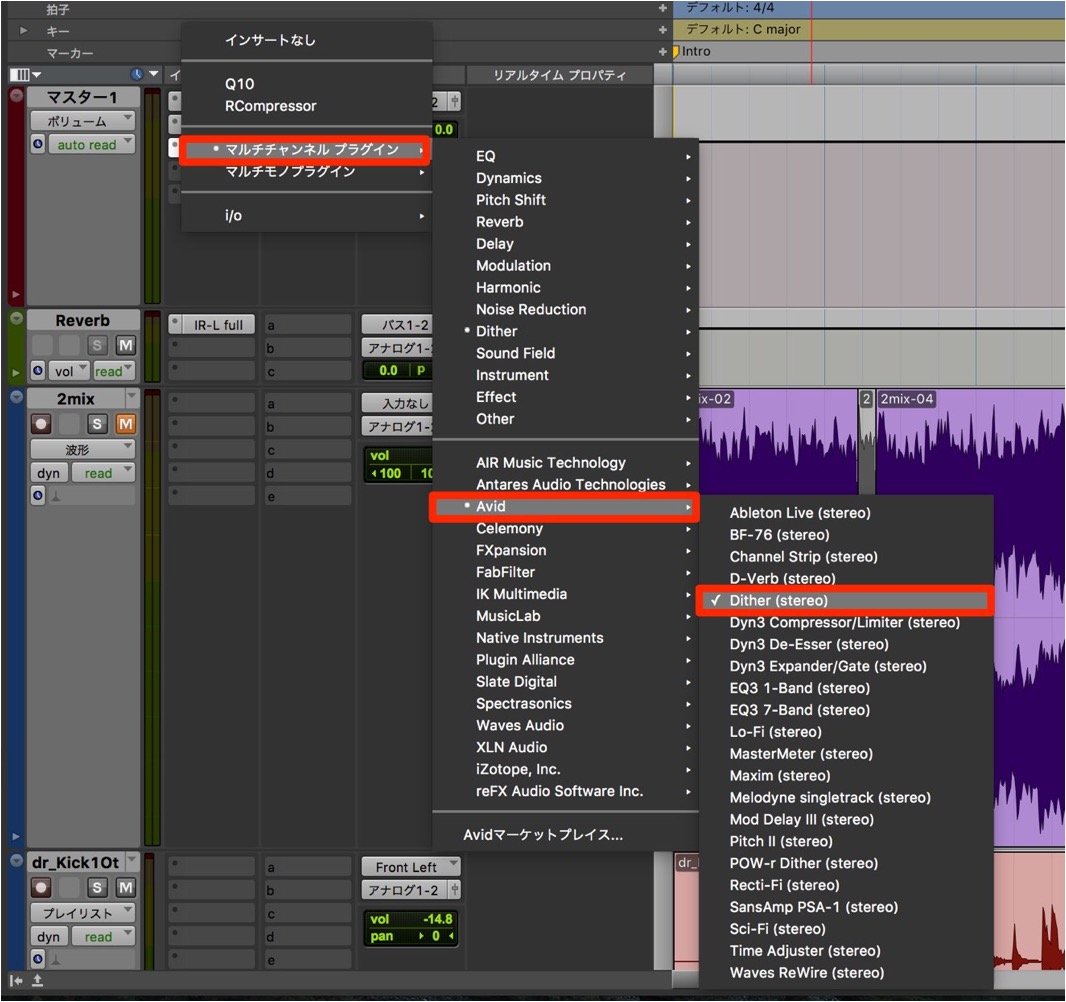This screenshot has height=1002, width=1066.
Task: Click the add marker plus icon
Action: point(662,52)
